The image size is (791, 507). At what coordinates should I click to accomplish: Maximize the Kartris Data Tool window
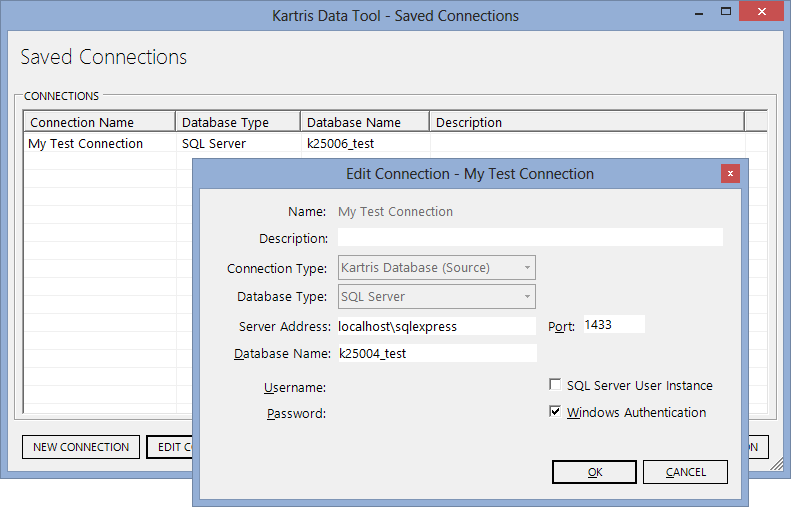coord(725,12)
